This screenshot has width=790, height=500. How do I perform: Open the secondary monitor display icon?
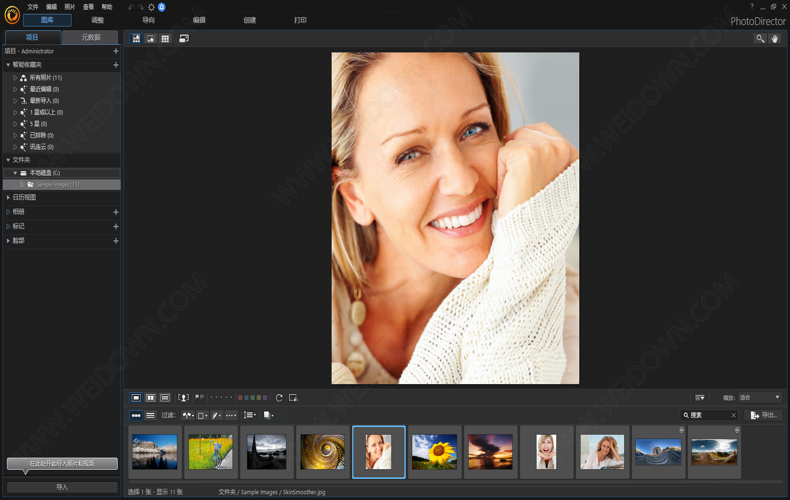pyautogui.click(x=184, y=38)
